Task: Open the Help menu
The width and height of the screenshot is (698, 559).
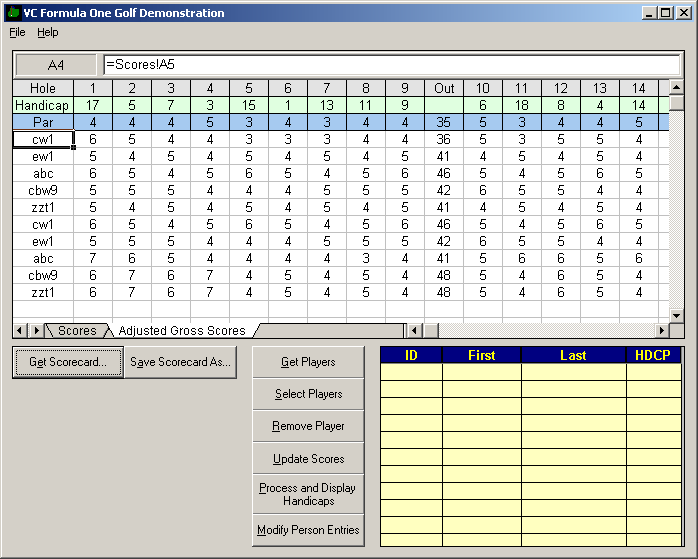Action: click(x=48, y=32)
